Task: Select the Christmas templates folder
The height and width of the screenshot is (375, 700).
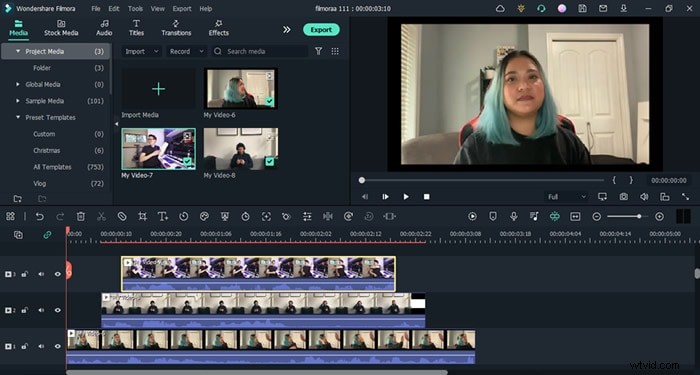Action: click(x=46, y=150)
